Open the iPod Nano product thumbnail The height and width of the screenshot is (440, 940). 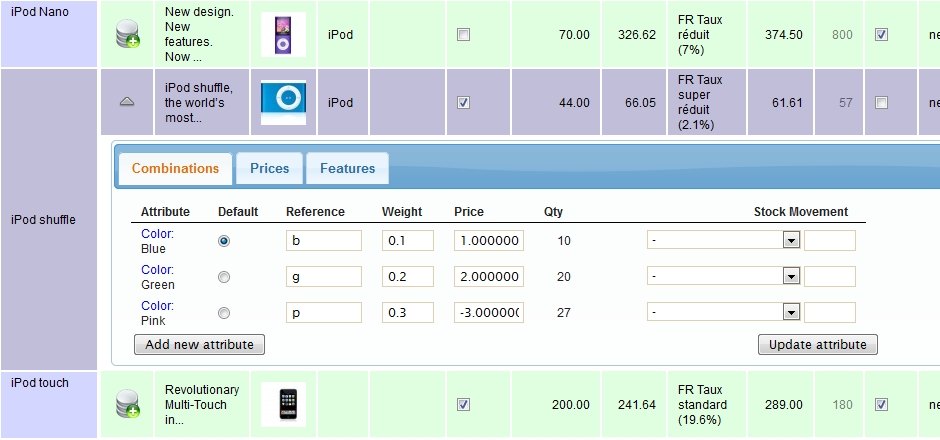[x=283, y=35]
